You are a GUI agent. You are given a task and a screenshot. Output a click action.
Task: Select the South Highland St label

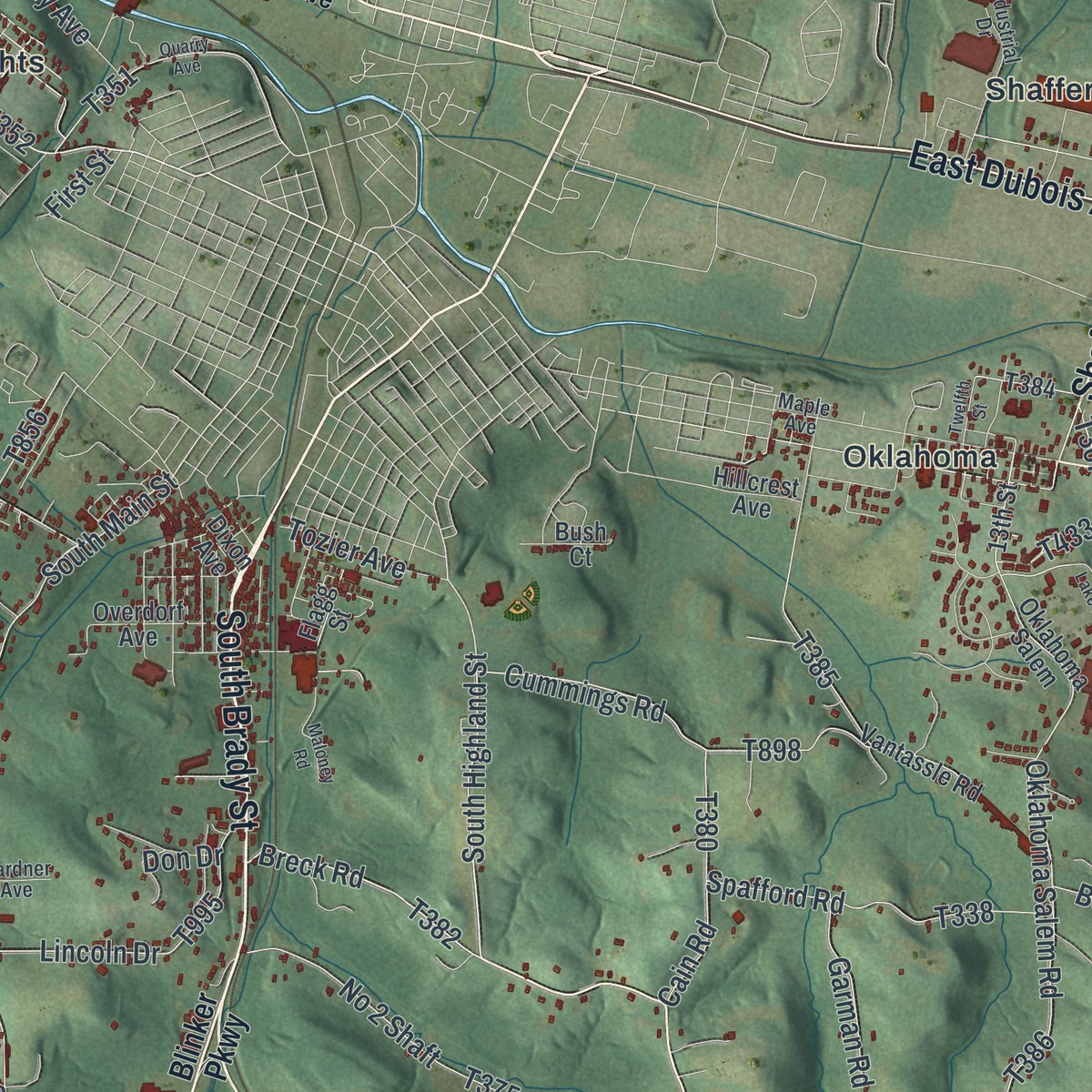pos(474,757)
